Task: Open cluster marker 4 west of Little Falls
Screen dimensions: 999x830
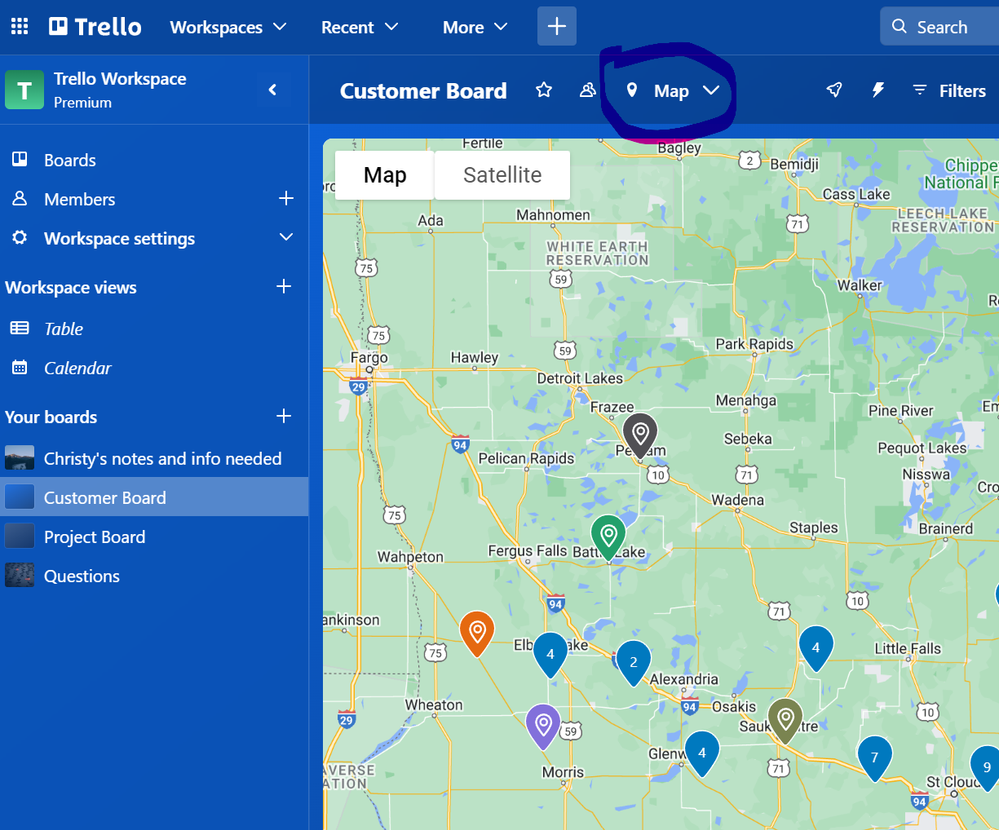Action: point(816,648)
